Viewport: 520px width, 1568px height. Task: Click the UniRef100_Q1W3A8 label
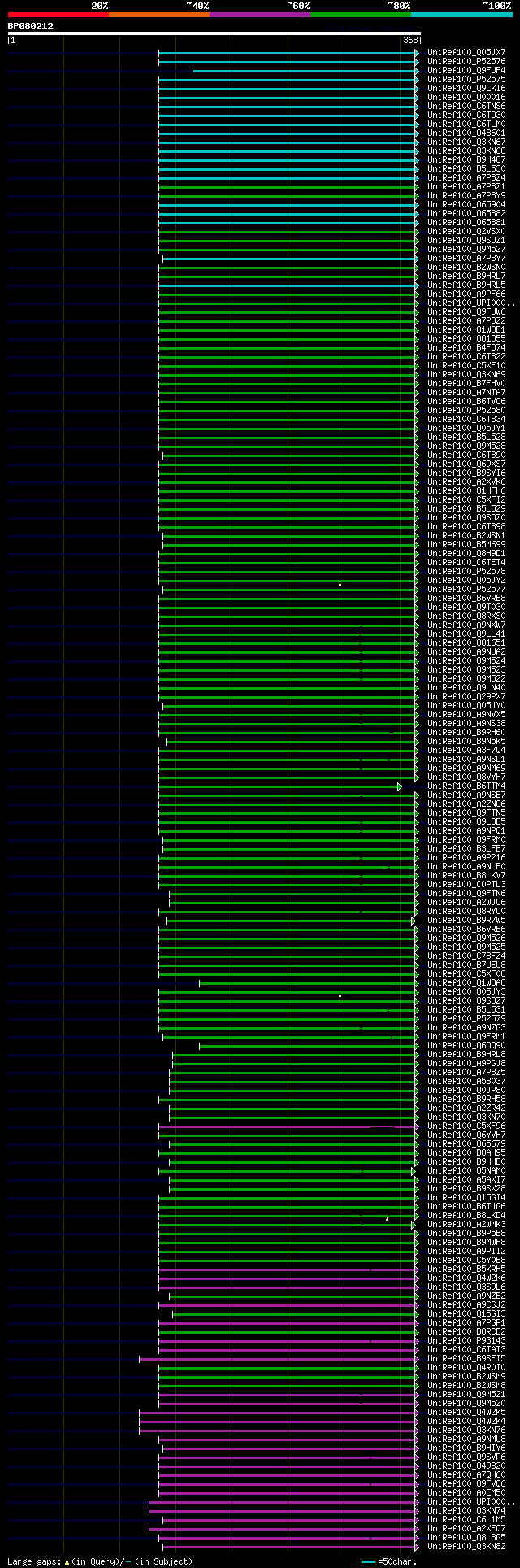pos(466,983)
